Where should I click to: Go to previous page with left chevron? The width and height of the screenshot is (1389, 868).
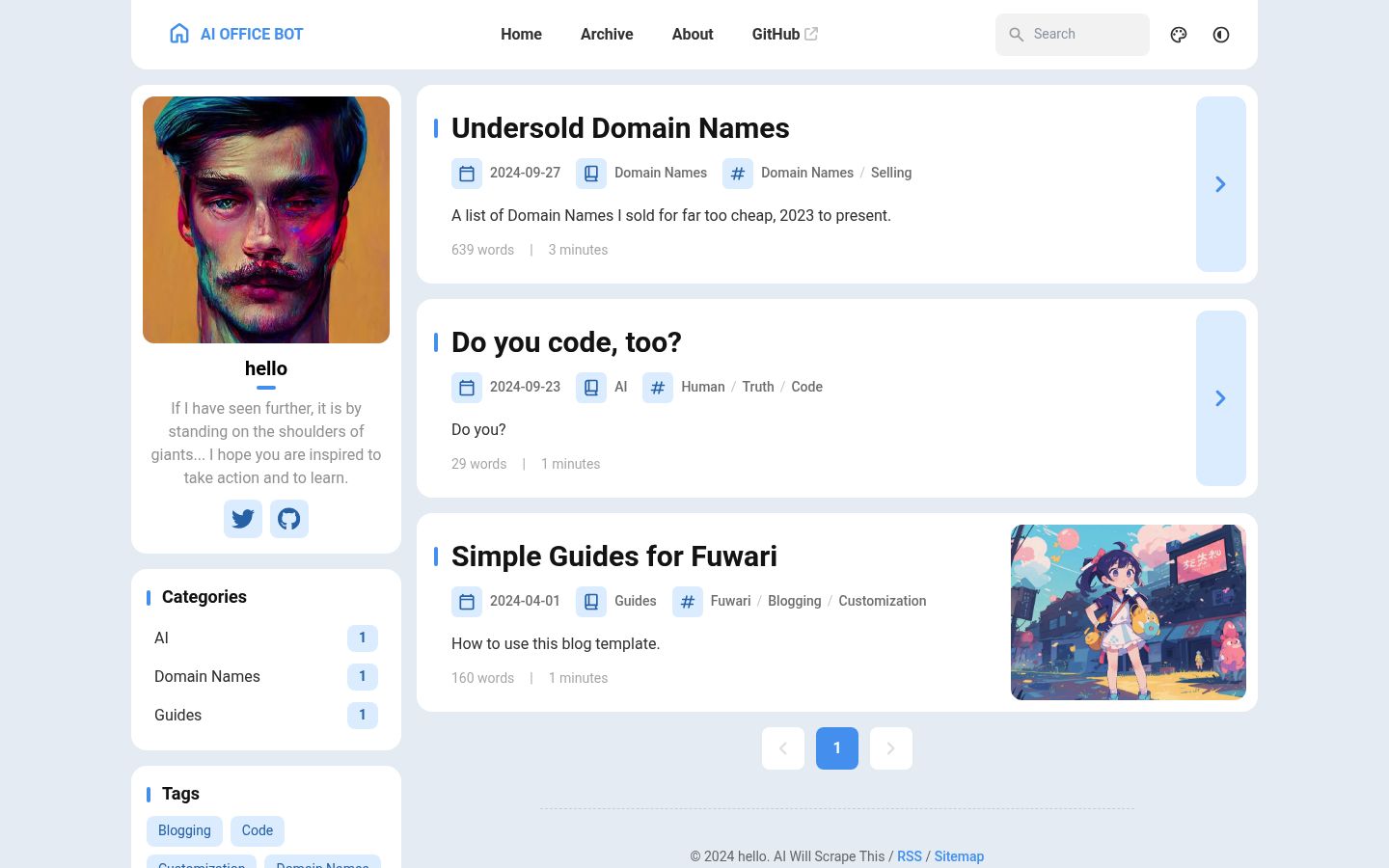click(783, 748)
